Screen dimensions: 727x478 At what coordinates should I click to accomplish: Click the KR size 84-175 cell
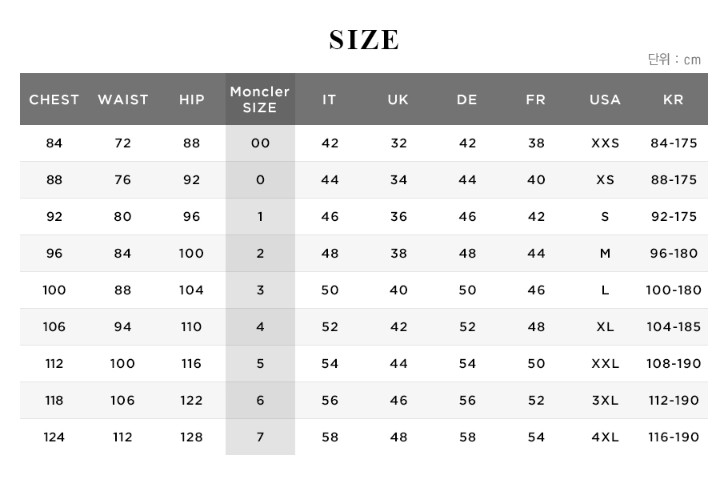pos(673,143)
